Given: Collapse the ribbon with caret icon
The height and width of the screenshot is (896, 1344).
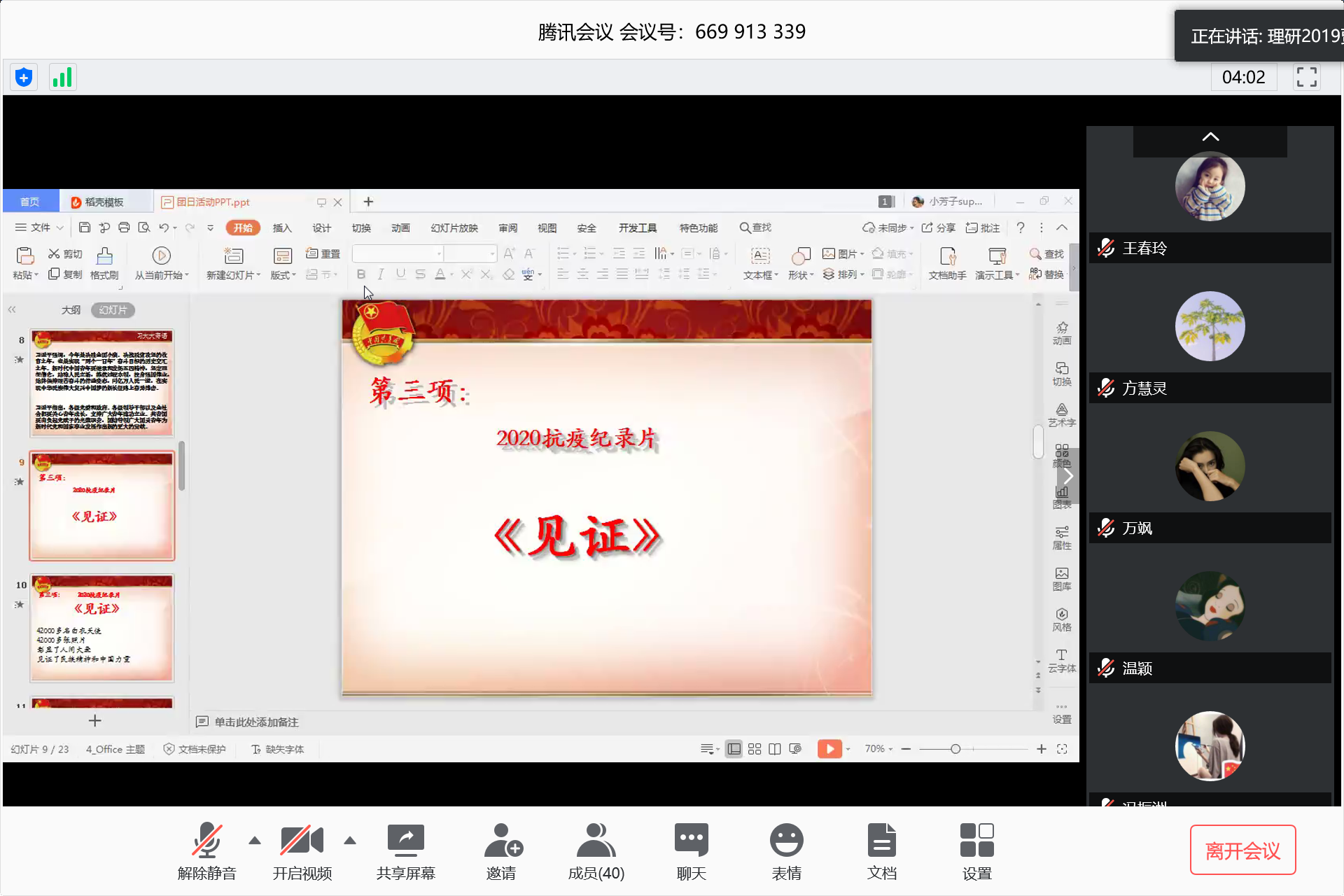Looking at the screenshot, I should 1062,227.
